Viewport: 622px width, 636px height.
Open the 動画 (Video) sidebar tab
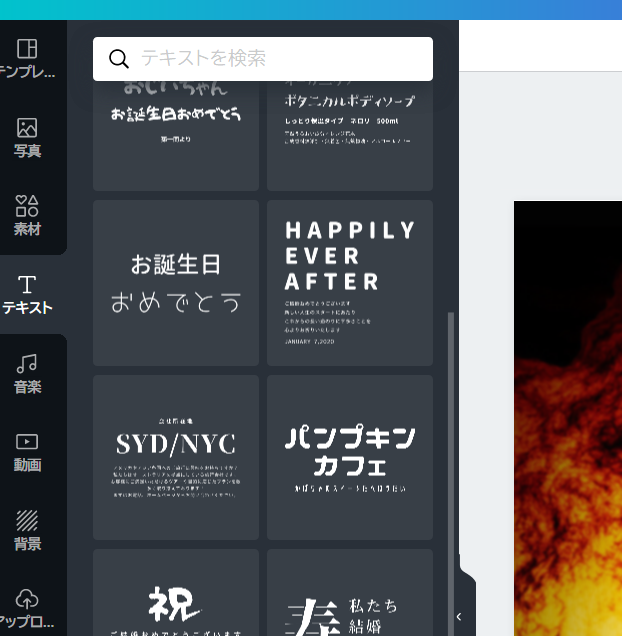pos(27,452)
